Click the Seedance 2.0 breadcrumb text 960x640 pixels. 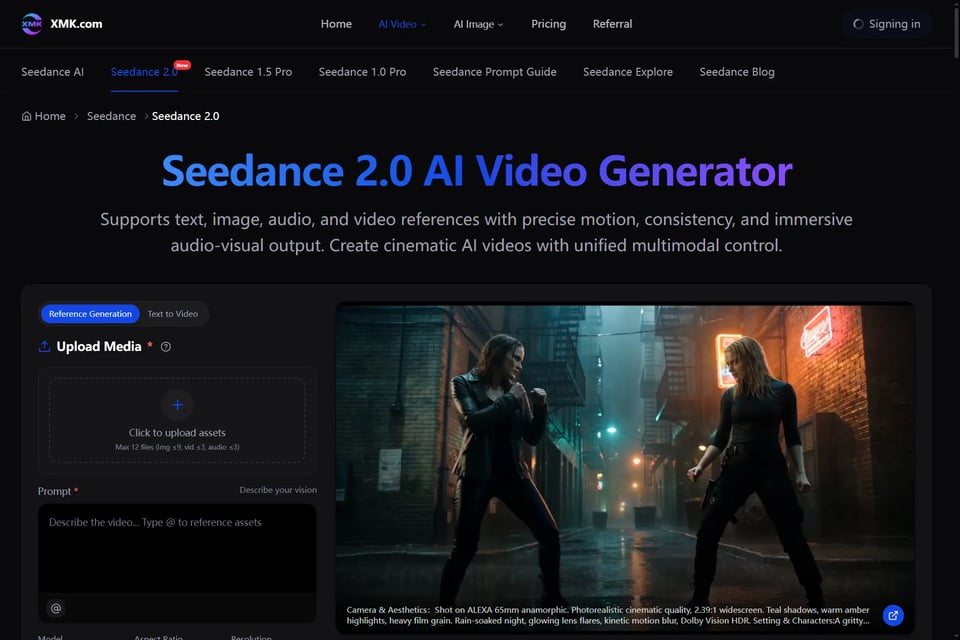tap(186, 116)
